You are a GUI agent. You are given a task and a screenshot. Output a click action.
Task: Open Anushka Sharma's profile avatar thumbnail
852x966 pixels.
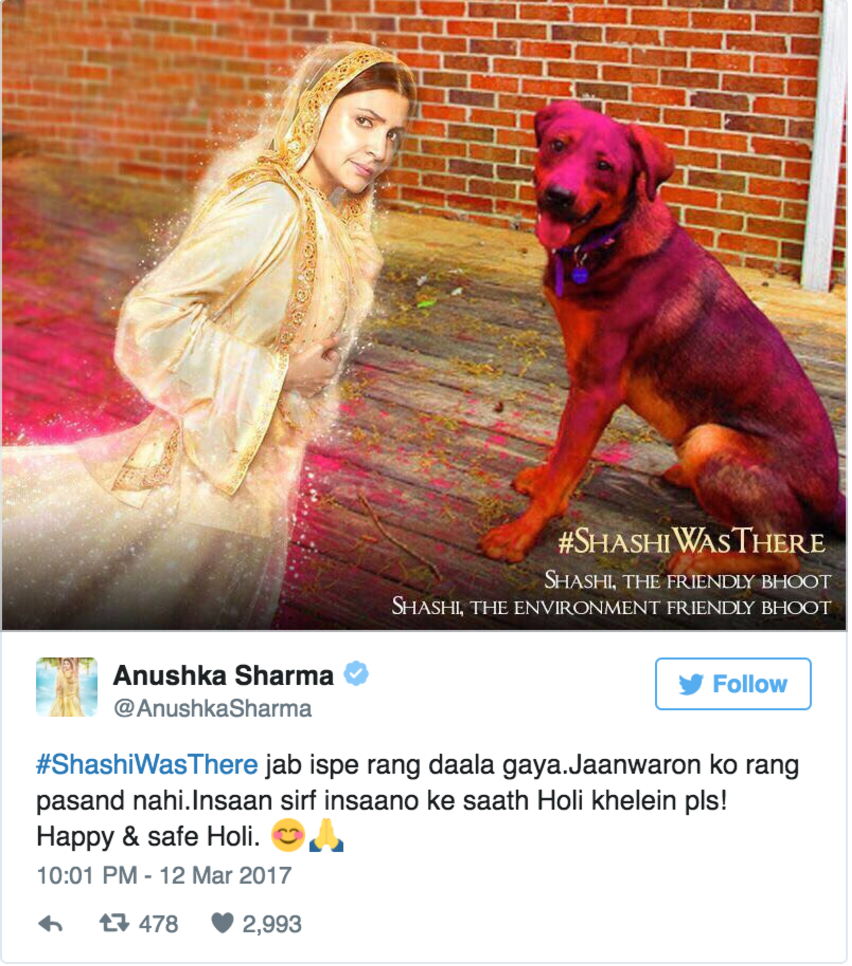tap(67, 687)
